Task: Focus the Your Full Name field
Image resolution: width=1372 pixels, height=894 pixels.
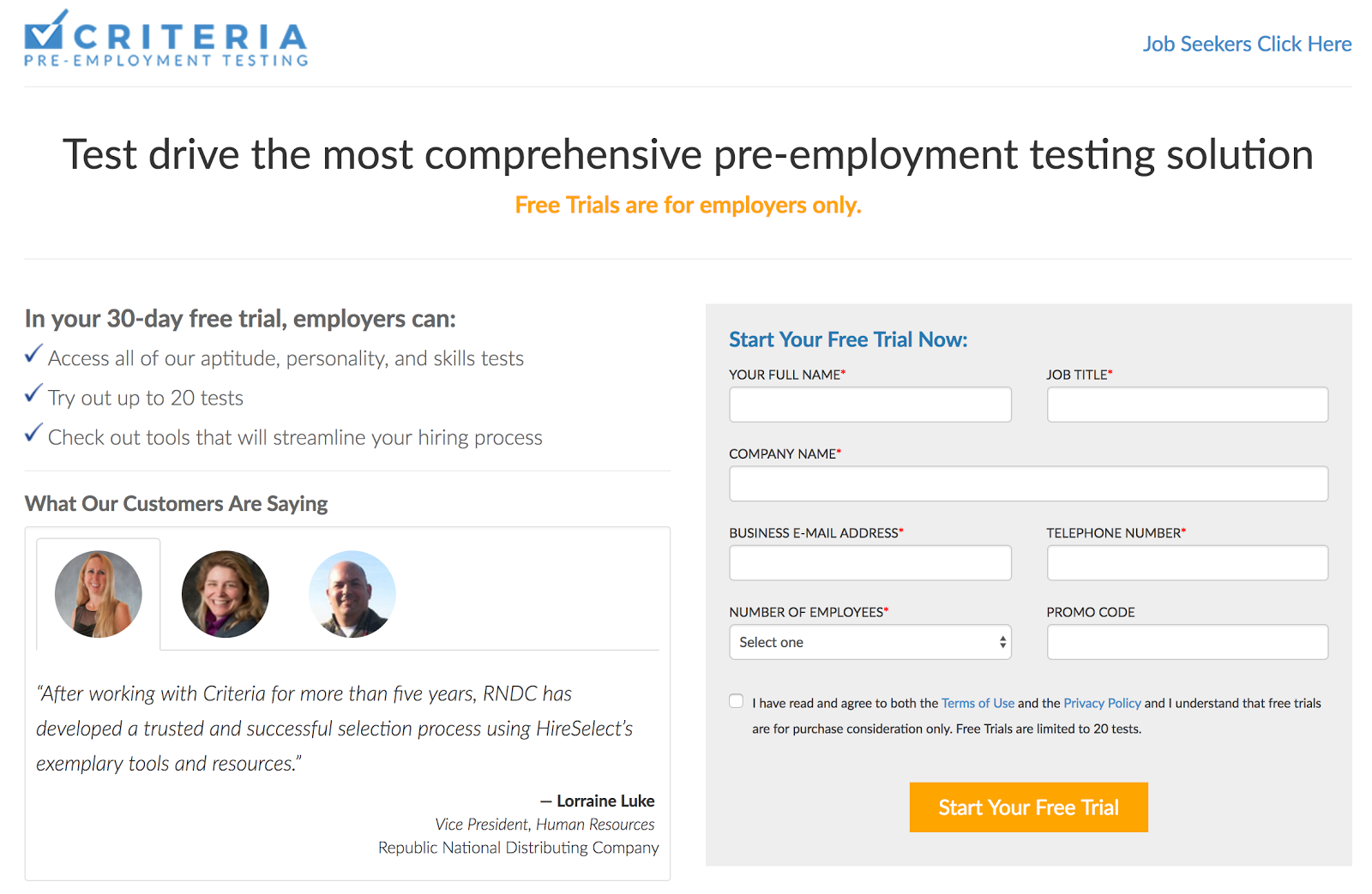Action: 870,405
